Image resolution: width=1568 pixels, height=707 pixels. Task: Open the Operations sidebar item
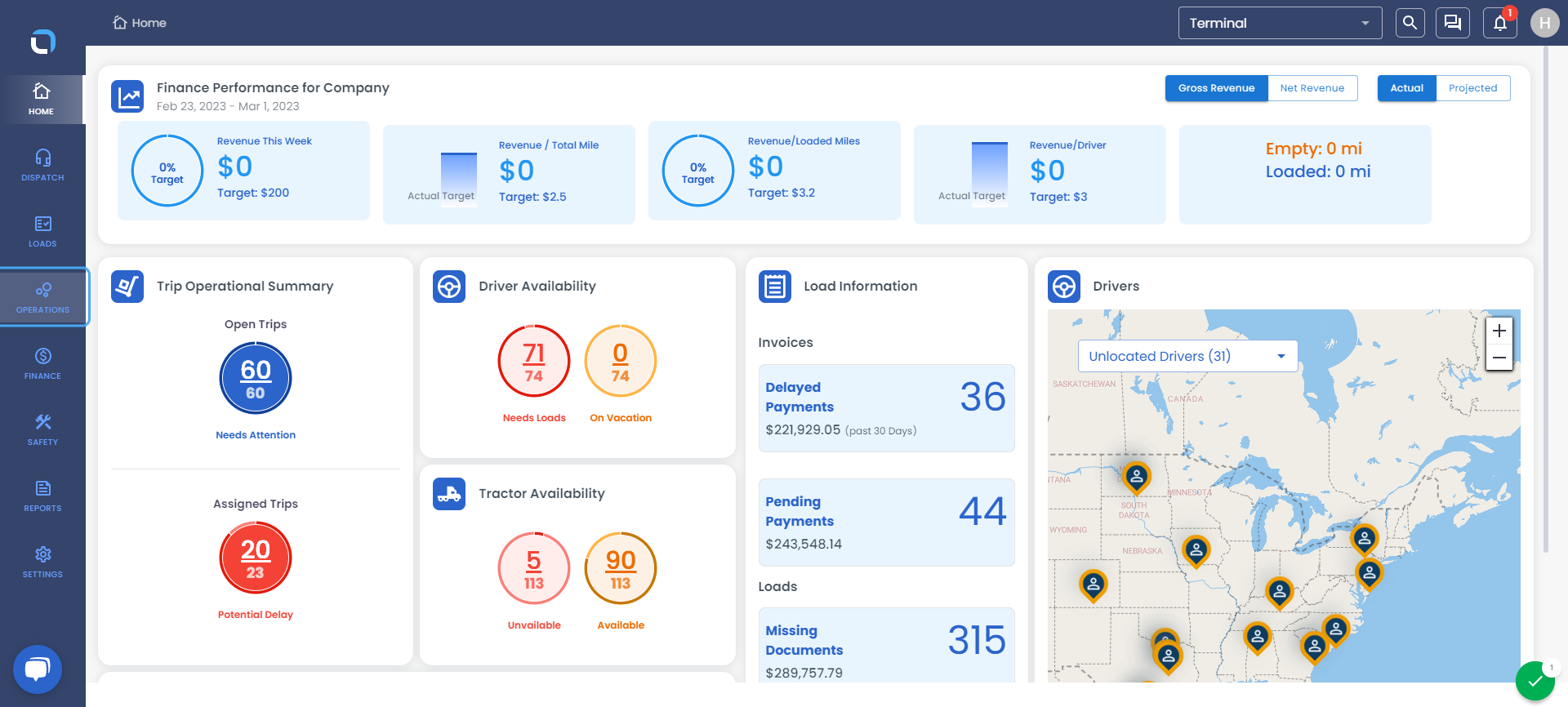(42, 297)
